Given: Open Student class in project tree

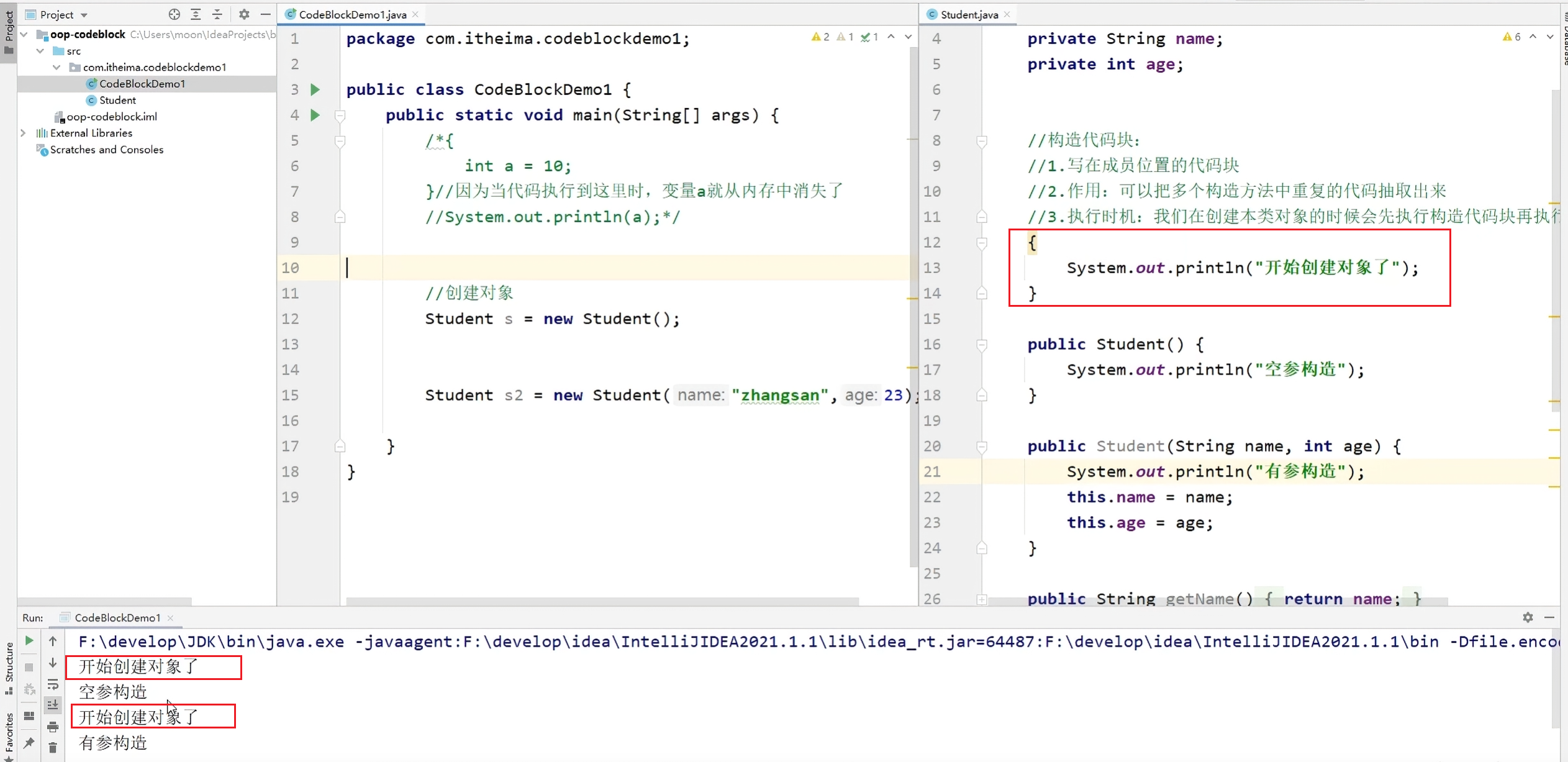Looking at the screenshot, I should pos(117,100).
